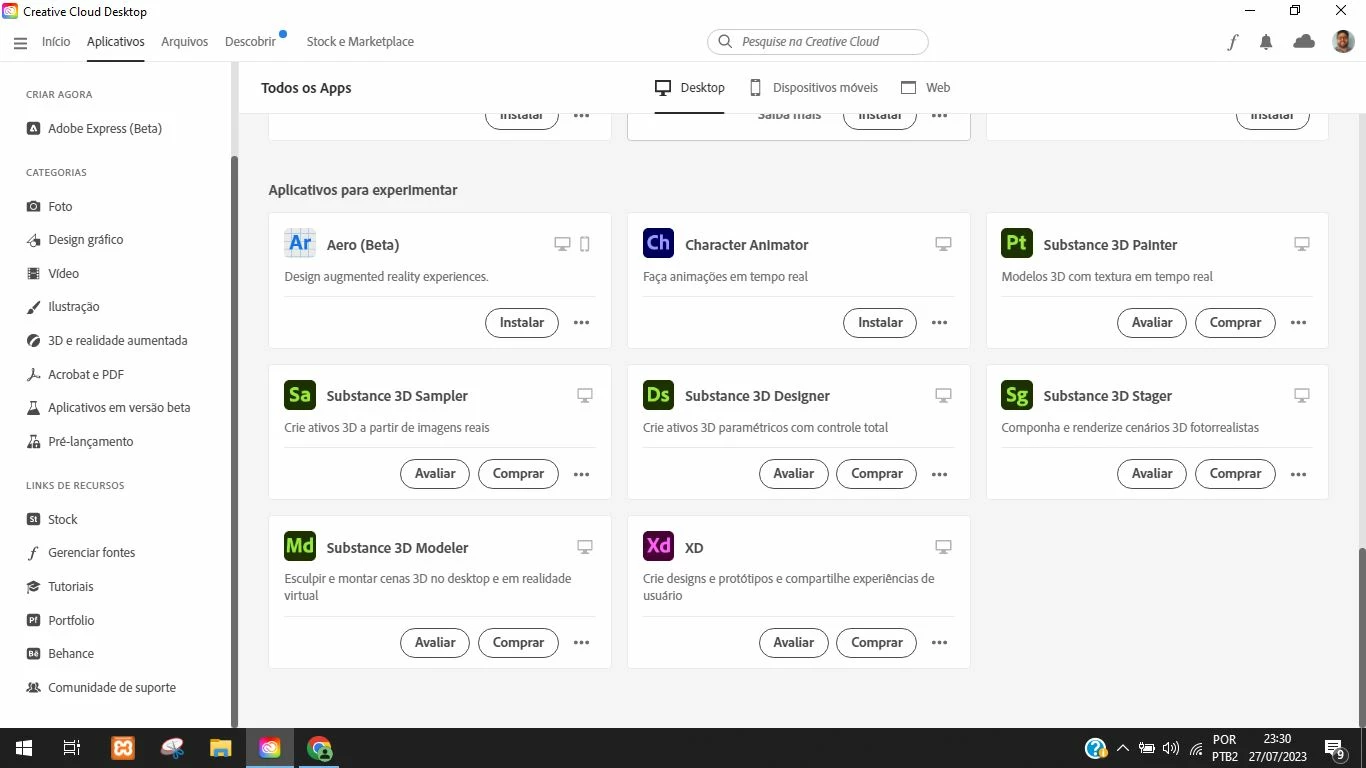This screenshot has height=768, width=1366.
Task: Check the cloud sync status icon
Action: pyautogui.click(x=1304, y=42)
